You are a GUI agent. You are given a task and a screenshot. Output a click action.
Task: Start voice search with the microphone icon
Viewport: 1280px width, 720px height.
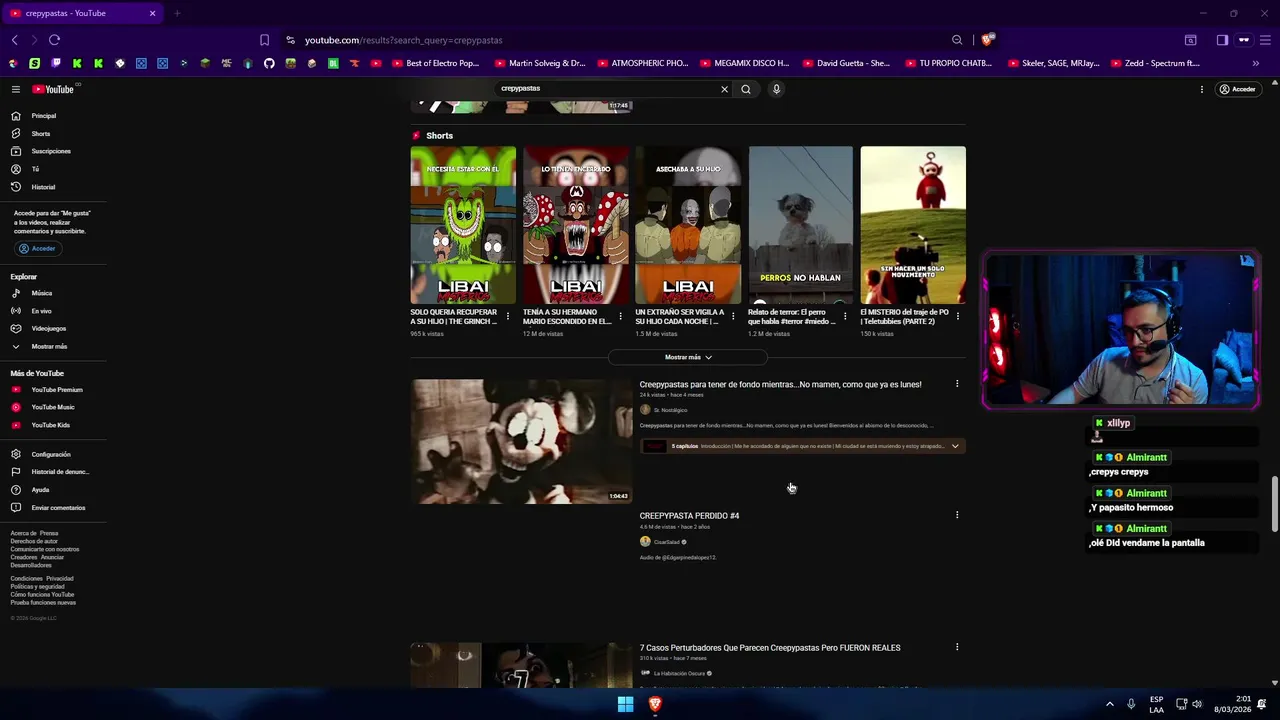pyautogui.click(x=776, y=89)
